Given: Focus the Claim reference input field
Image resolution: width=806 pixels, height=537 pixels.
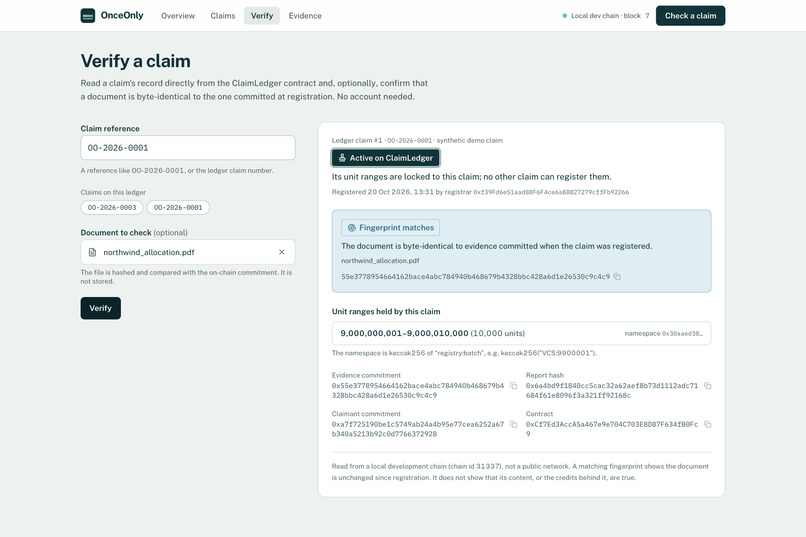Looking at the screenshot, I should click(188, 147).
